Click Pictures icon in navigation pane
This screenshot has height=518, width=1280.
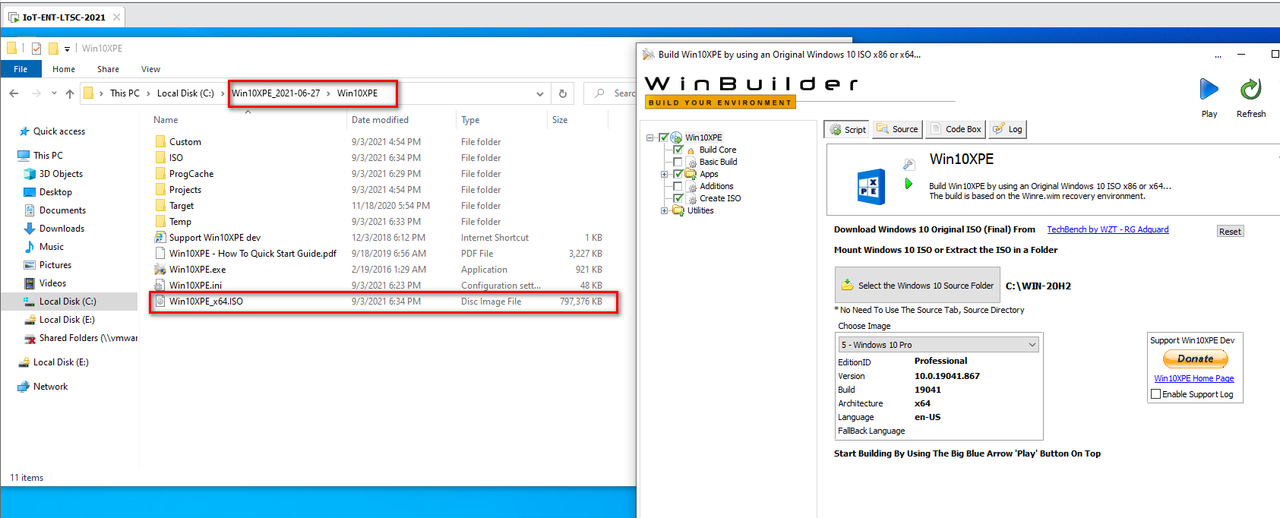click(28, 265)
